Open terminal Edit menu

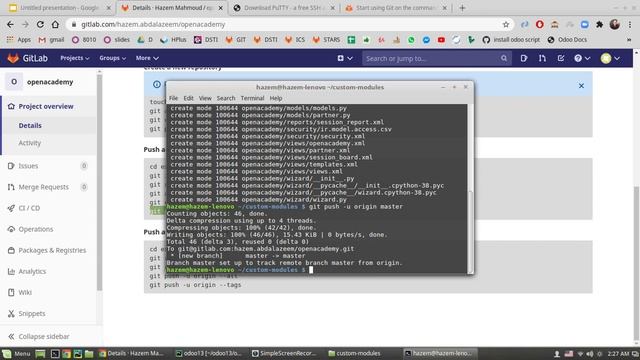pos(188,98)
